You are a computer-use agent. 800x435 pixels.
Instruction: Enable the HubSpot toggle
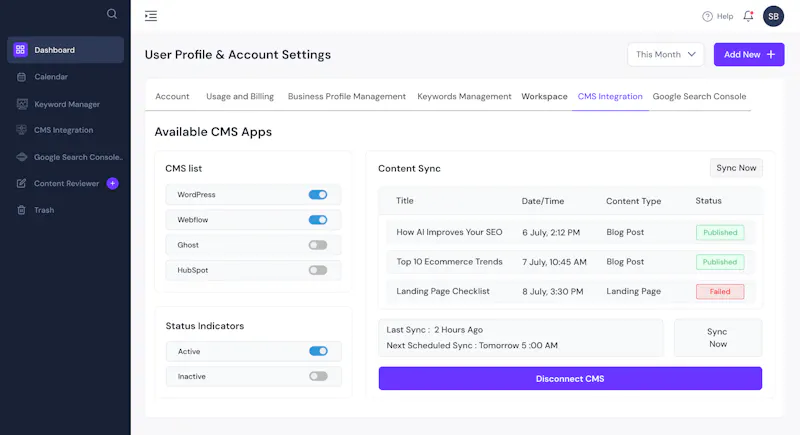(318, 270)
